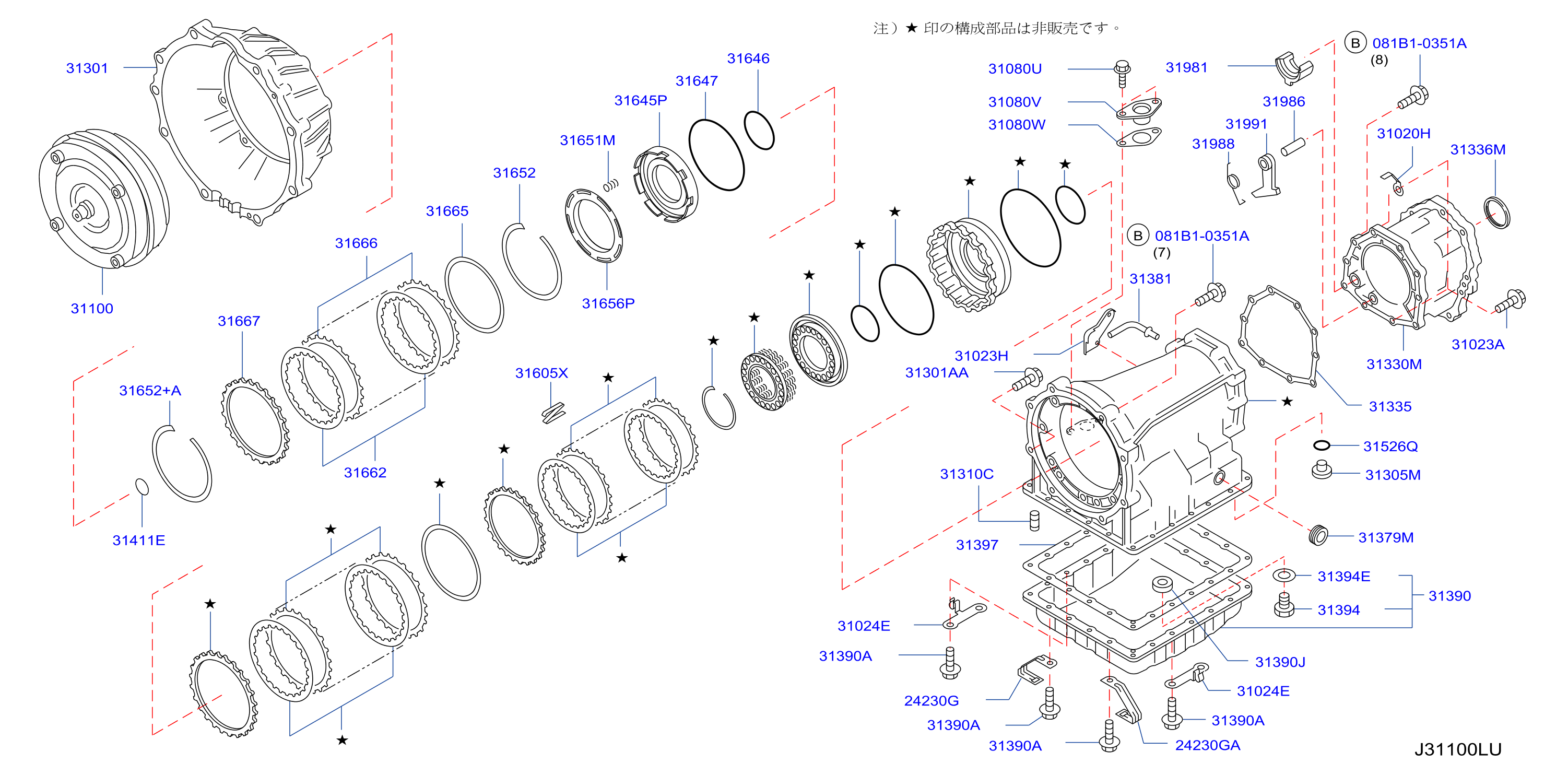Select part number 31330M label
Image resolution: width=1568 pixels, height=775 pixels.
click(1394, 364)
